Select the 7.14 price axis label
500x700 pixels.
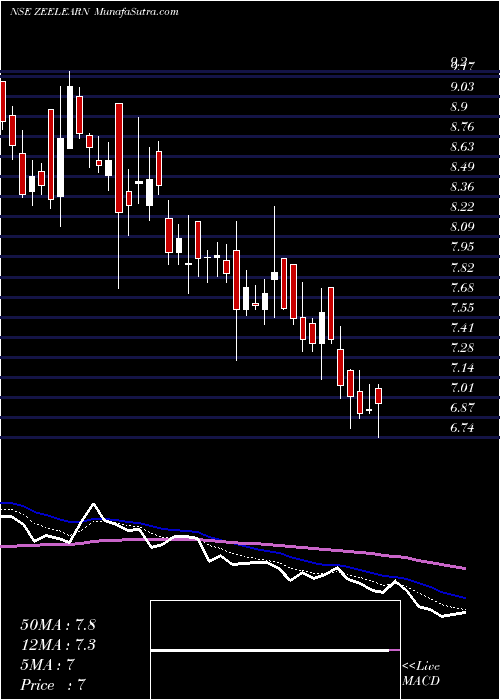click(x=462, y=368)
